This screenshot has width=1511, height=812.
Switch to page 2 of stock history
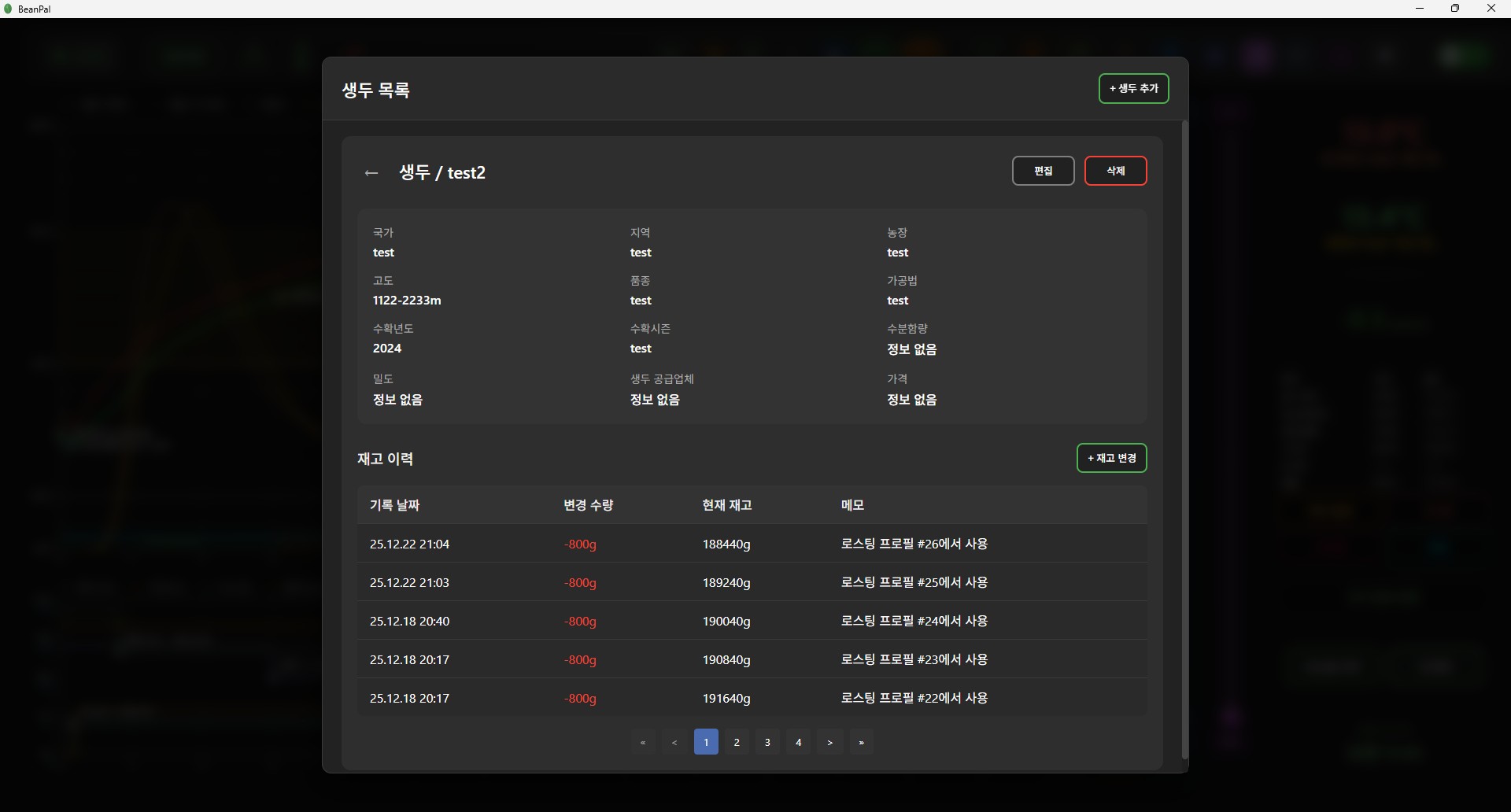coord(737,742)
